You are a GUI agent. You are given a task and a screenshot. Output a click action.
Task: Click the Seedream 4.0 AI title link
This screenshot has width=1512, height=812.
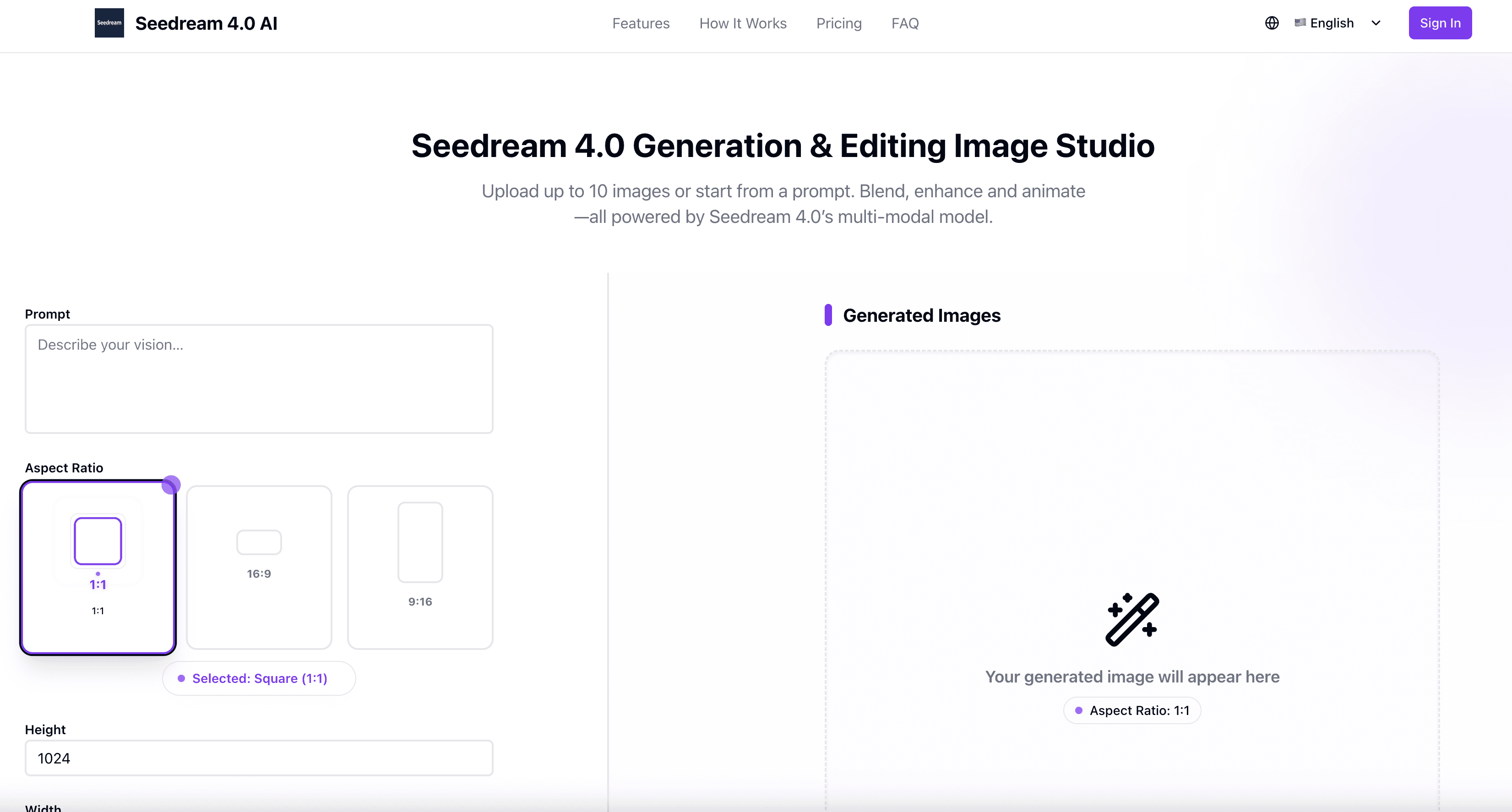click(x=206, y=23)
